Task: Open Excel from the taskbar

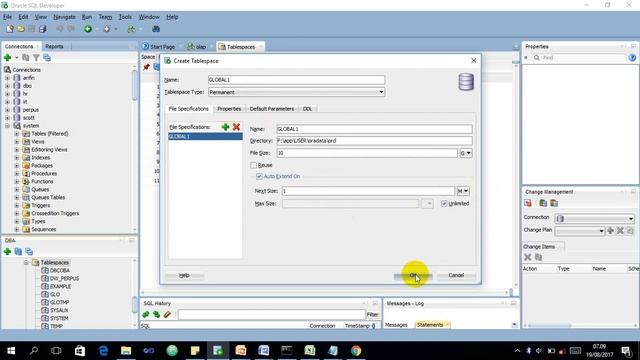Action: [310, 351]
